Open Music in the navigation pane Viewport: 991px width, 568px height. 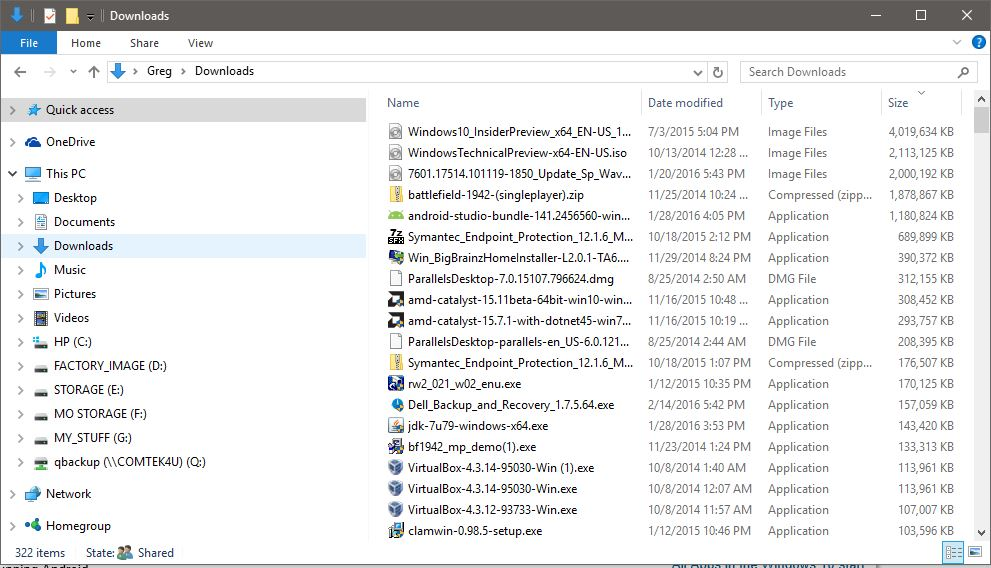click(x=70, y=270)
